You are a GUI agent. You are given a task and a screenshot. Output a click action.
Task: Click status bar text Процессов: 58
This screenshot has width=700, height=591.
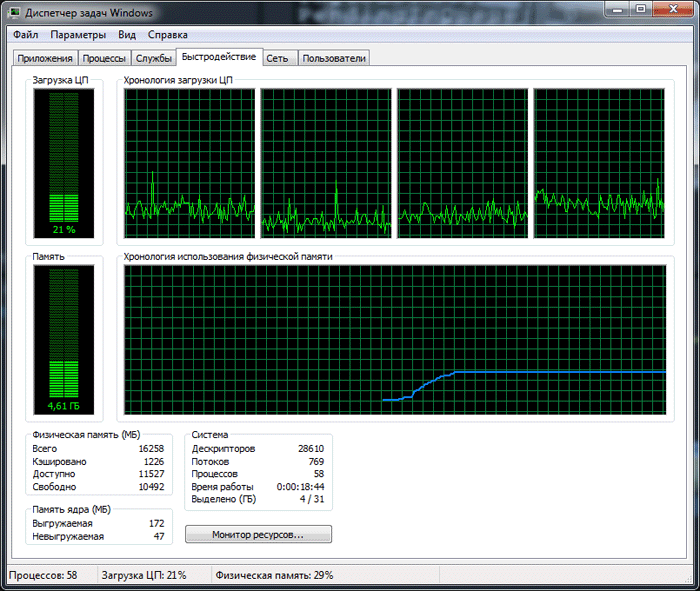coord(43,575)
